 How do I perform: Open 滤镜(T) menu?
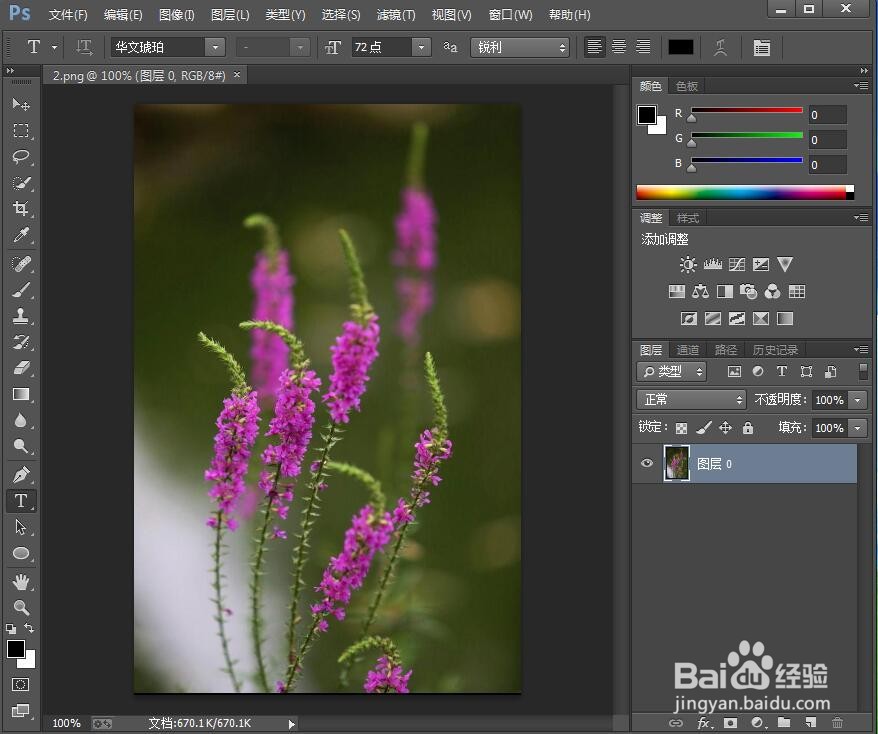pos(396,15)
